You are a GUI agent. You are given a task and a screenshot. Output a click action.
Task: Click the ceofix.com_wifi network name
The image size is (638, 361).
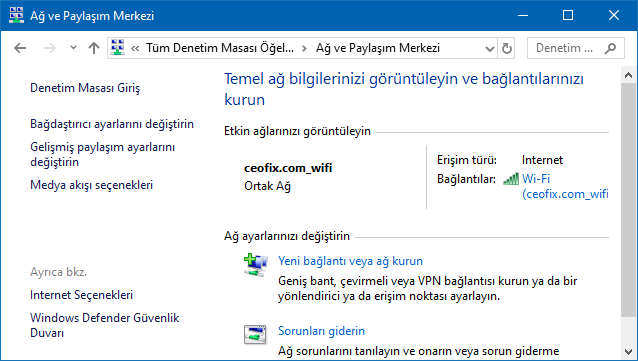(x=288, y=168)
